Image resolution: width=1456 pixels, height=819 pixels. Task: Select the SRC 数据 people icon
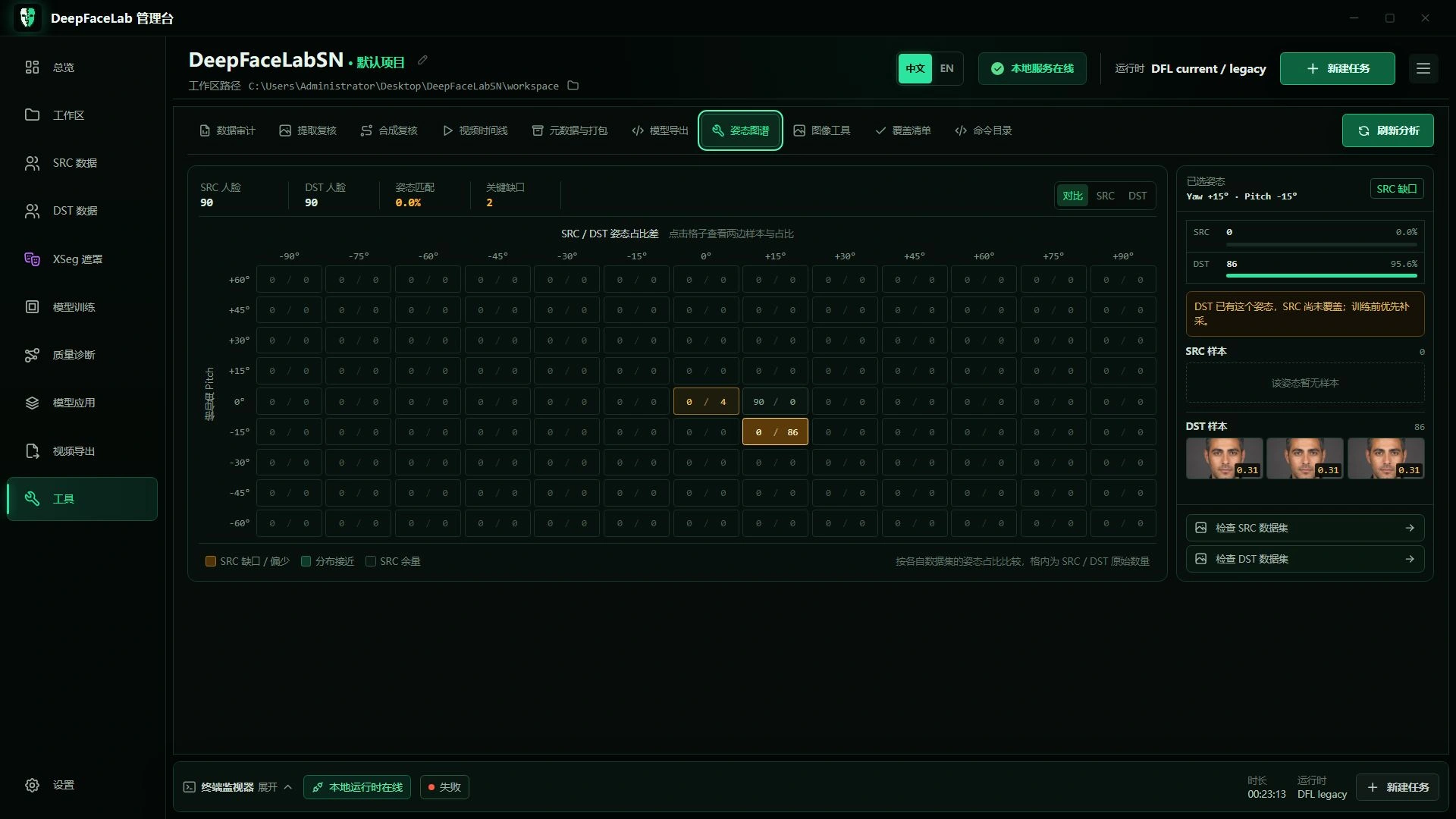pyautogui.click(x=32, y=163)
